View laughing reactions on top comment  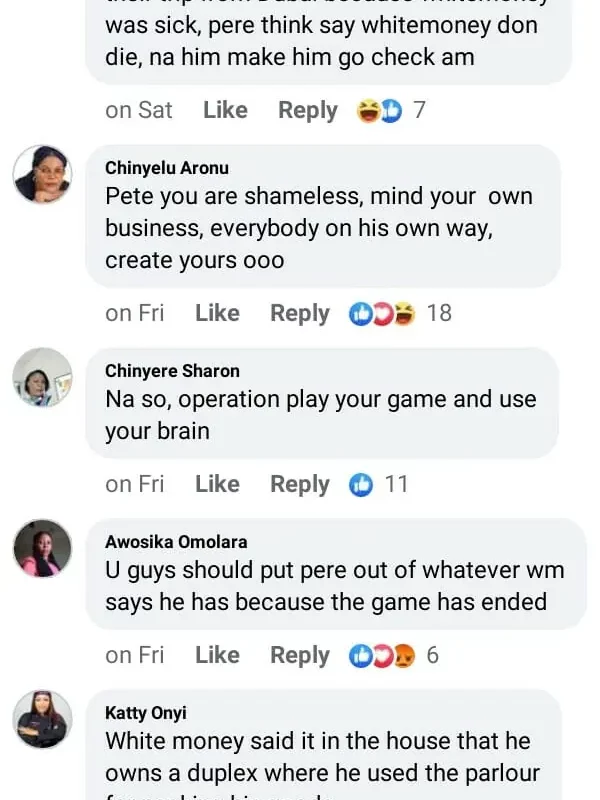(379, 110)
